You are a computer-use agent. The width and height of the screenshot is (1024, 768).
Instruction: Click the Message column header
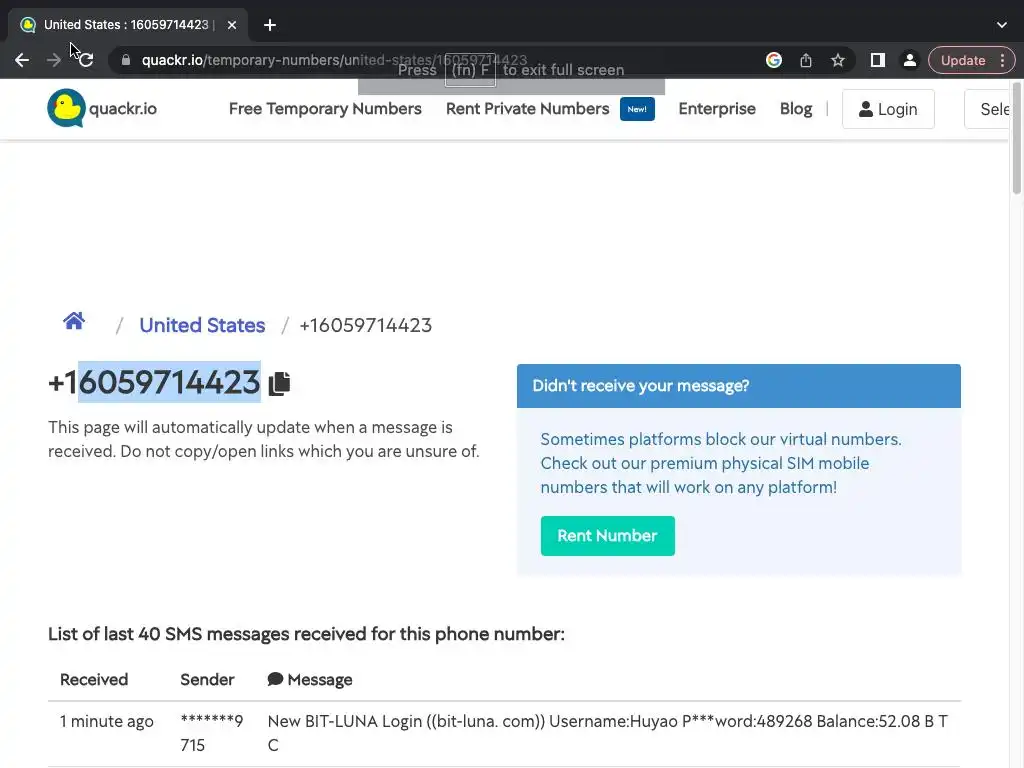310,680
